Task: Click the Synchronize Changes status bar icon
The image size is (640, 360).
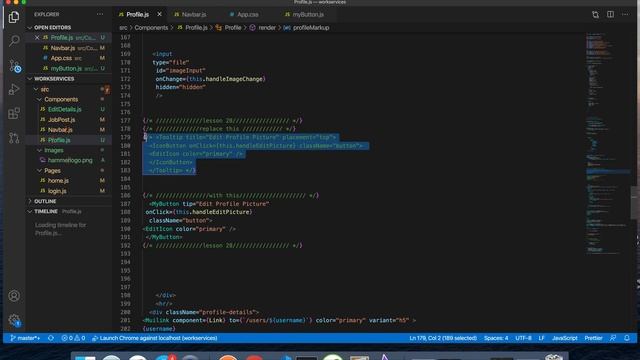Action: [x=51, y=338]
